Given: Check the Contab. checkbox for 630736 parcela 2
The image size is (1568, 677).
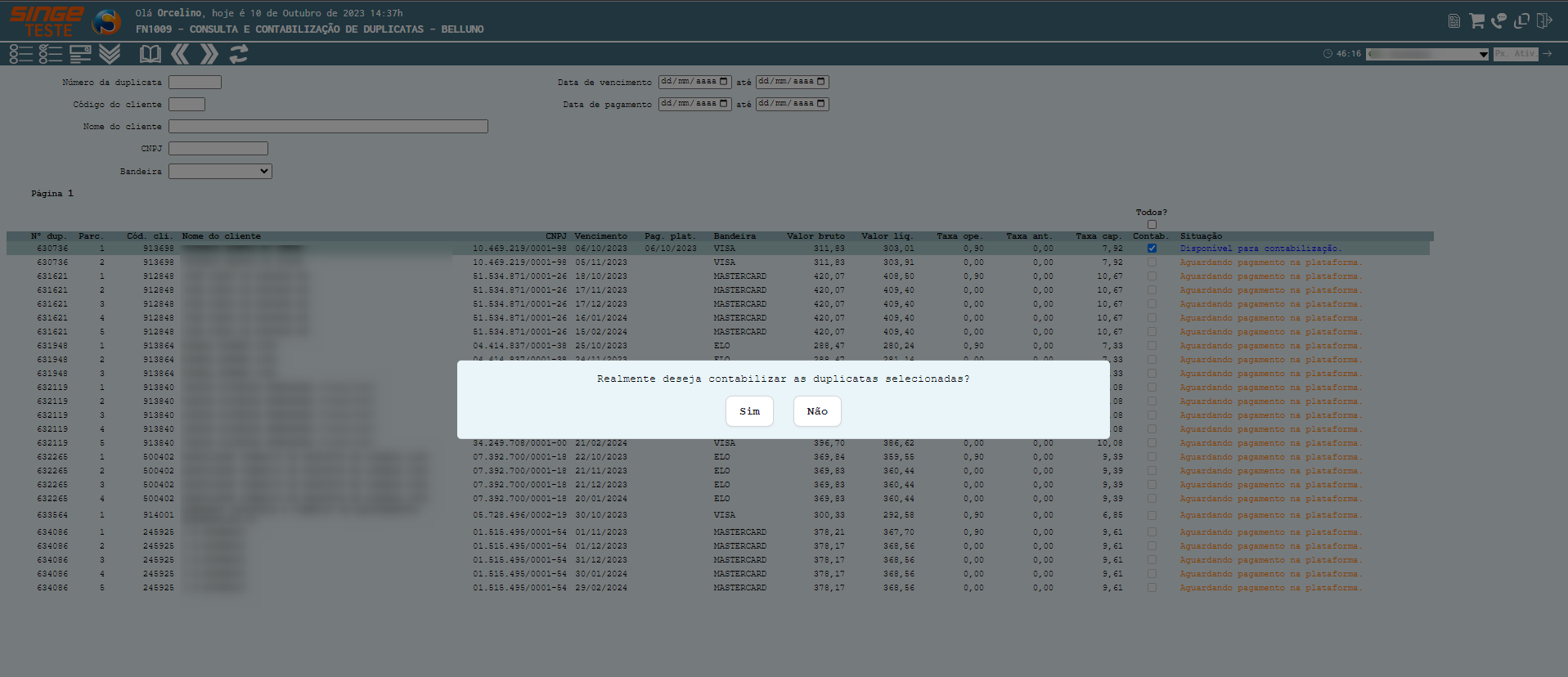Looking at the screenshot, I should coord(1152,262).
